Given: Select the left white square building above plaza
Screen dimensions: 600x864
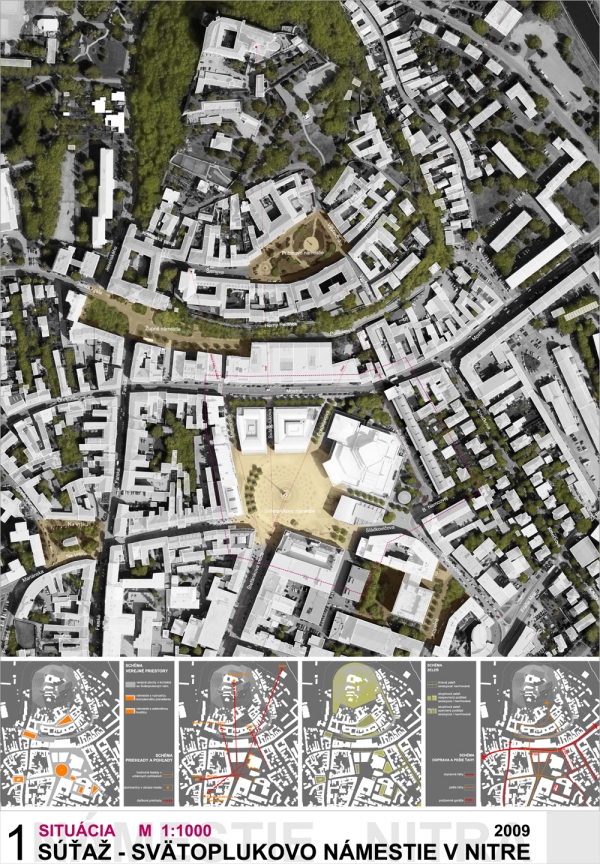Looking at the screenshot, I should point(252,429).
